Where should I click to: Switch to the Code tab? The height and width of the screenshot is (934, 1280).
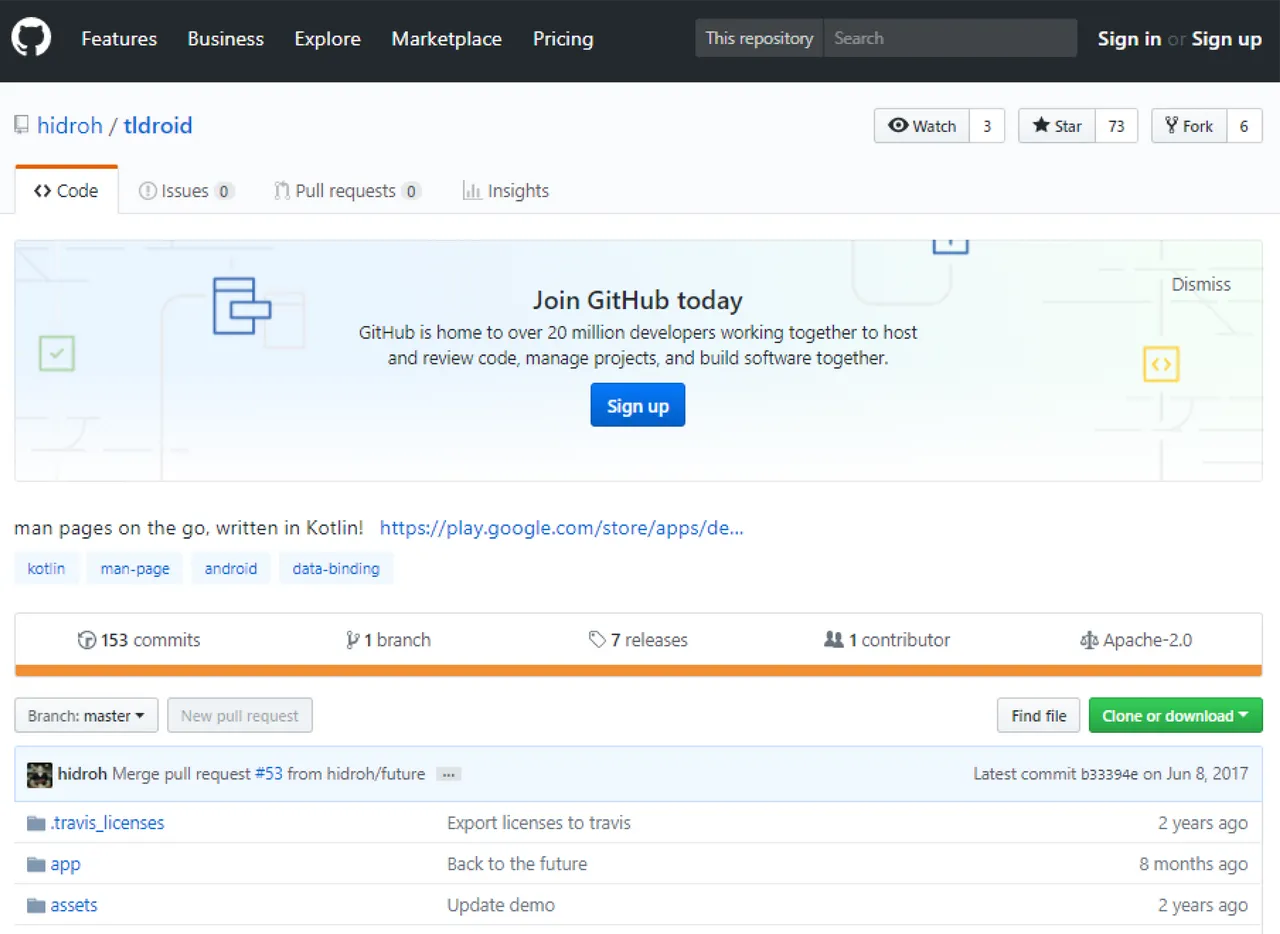pyautogui.click(x=66, y=190)
